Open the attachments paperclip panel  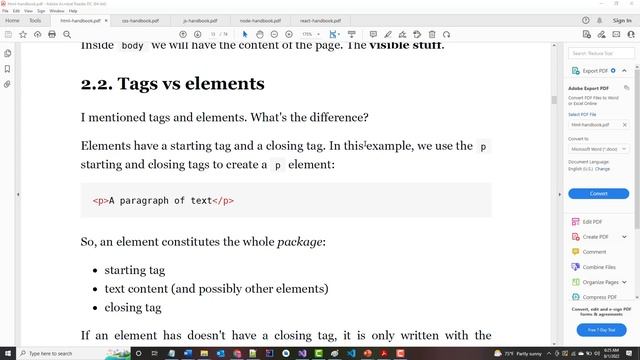(7, 84)
